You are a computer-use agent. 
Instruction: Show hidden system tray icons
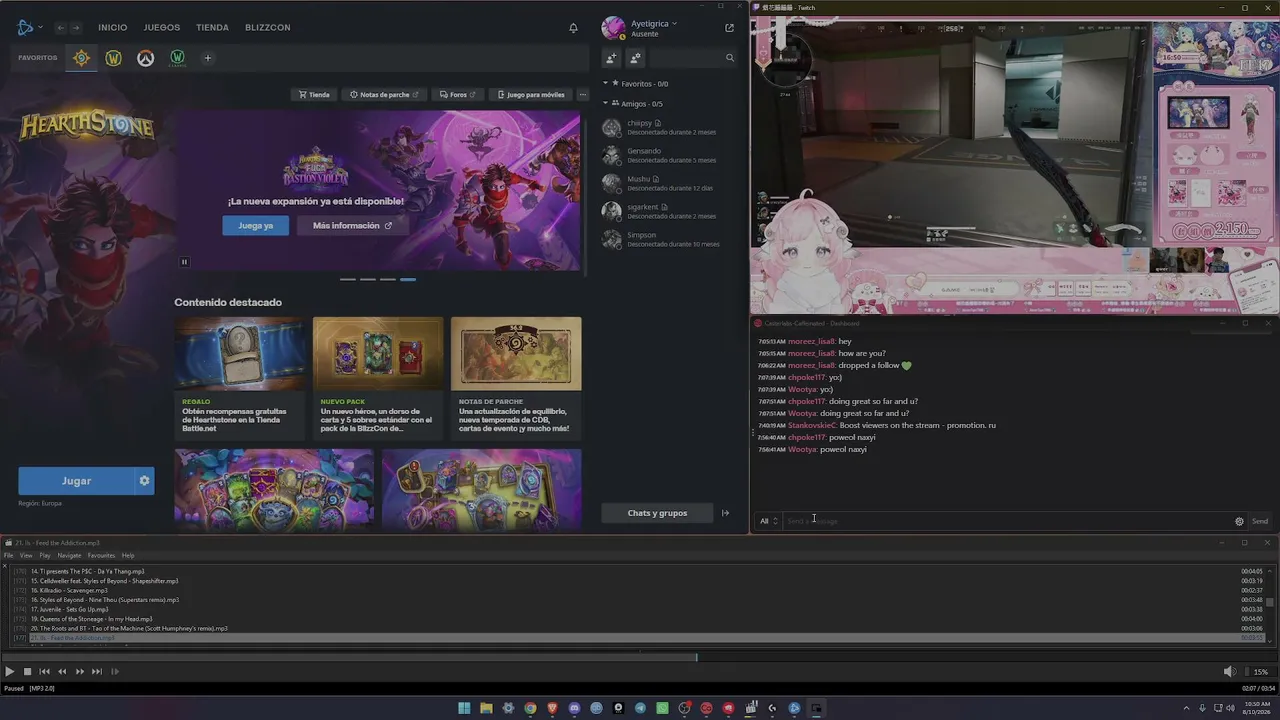(x=1189, y=708)
